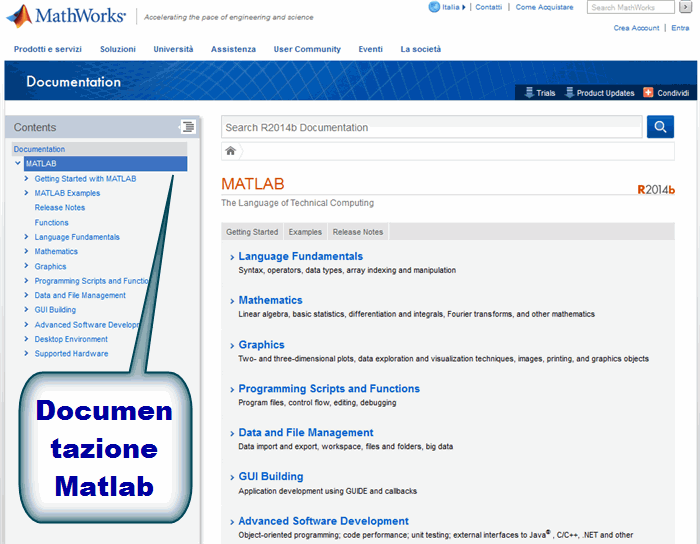Viewport: 700px width, 544px height.
Task: Expand Mathematics chevron in main content
Action: [232, 301]
